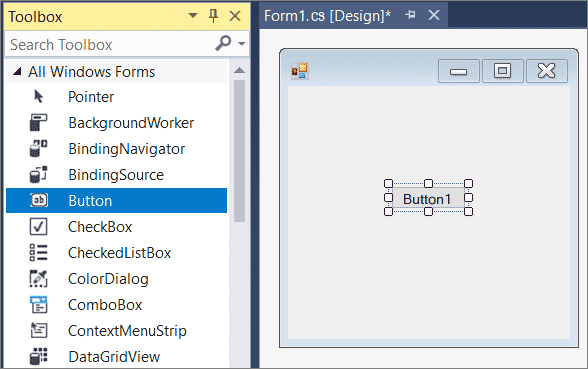
Task: Click the bottom-right resize handle of Button1
Action: (x=468, y=212)
